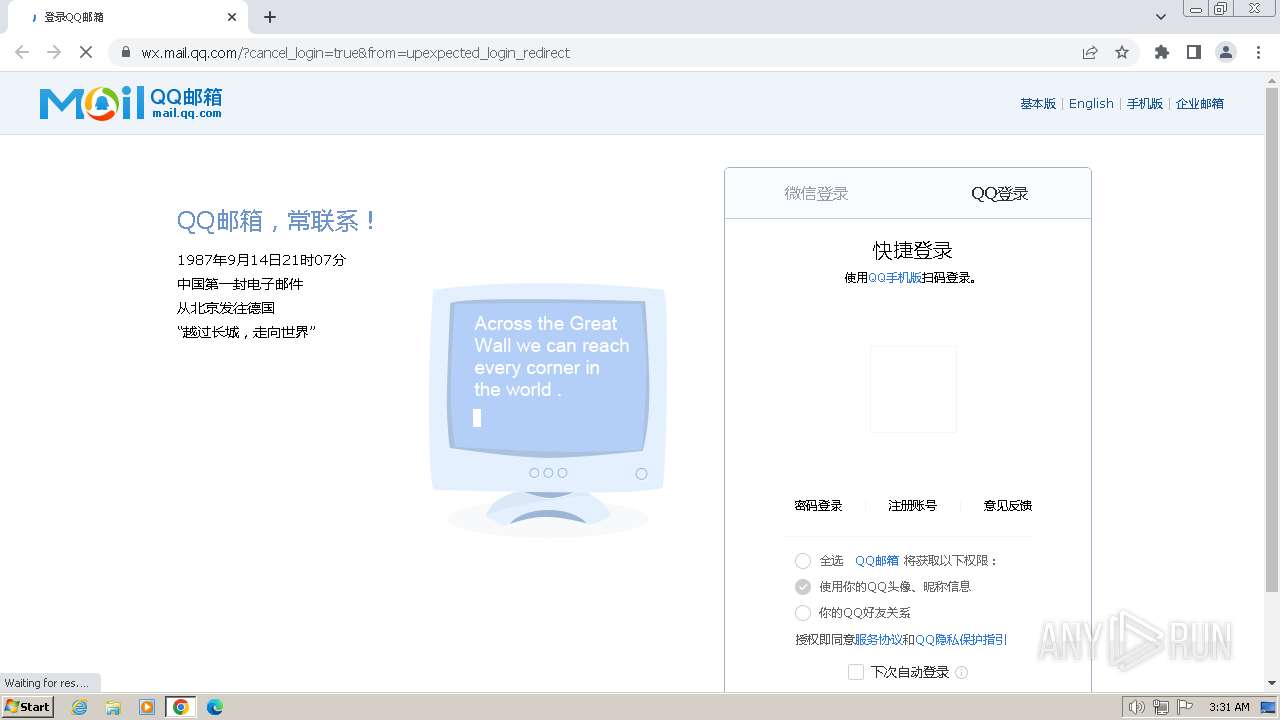Open File Explorer from taskbar
Screen dimensions: 1280x720
tap(113, 707)
